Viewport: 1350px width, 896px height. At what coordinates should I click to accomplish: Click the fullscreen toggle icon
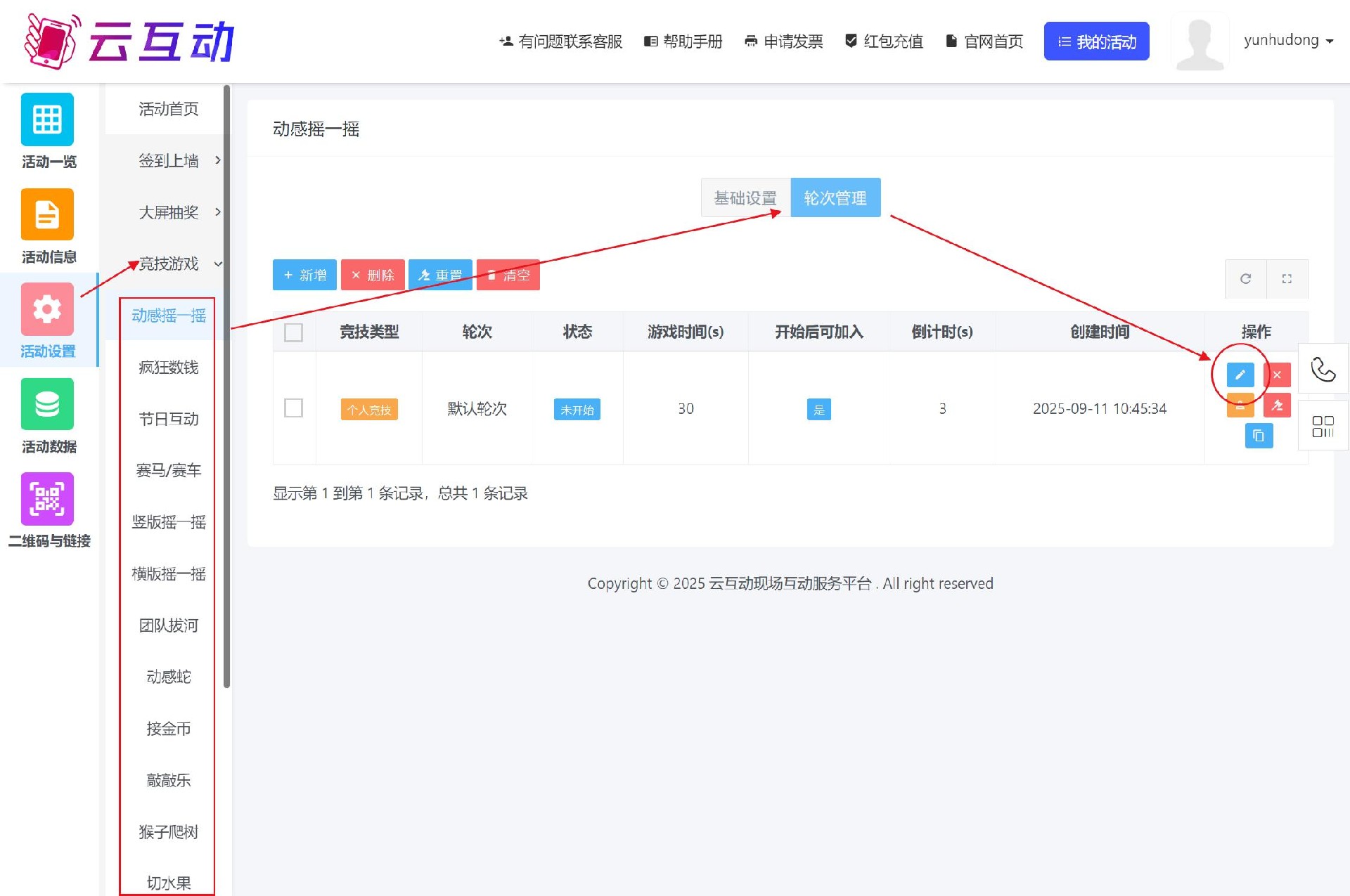click(x=1287, y=279)
